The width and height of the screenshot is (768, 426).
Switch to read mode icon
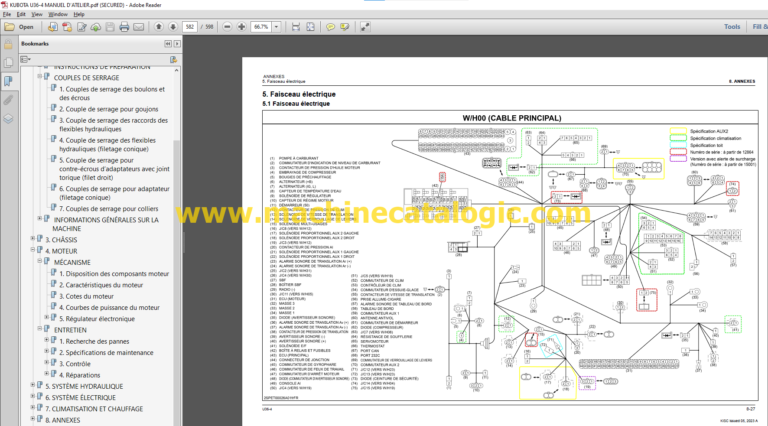365,27
